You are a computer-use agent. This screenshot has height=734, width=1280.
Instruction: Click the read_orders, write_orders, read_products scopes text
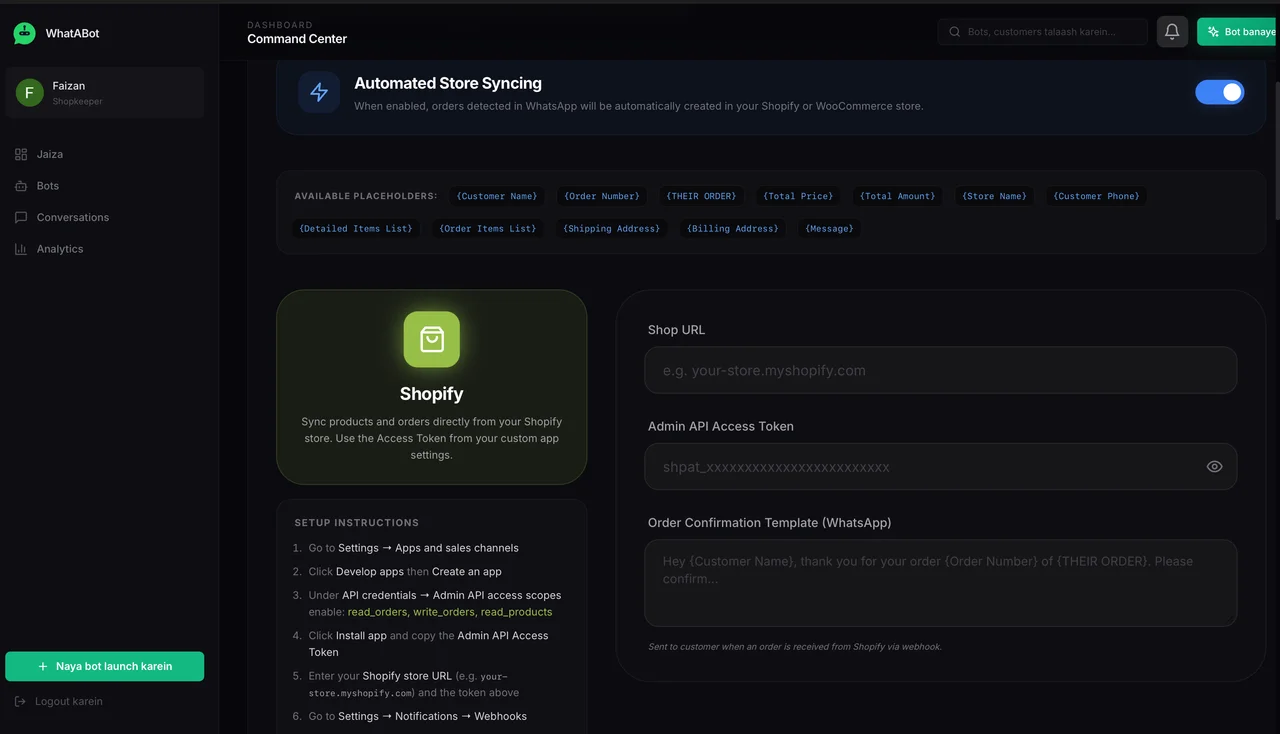click(450, 612)
